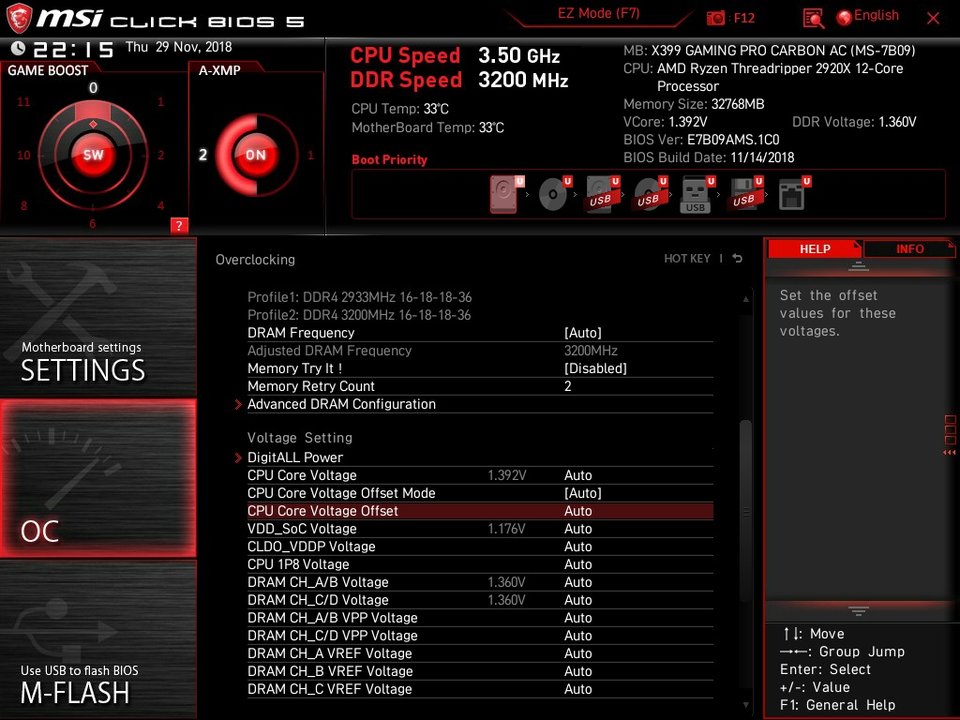Click the side panel triple-arrow expand handle
Viewport: 960px width, 720px height.
(x=949, y=452)
